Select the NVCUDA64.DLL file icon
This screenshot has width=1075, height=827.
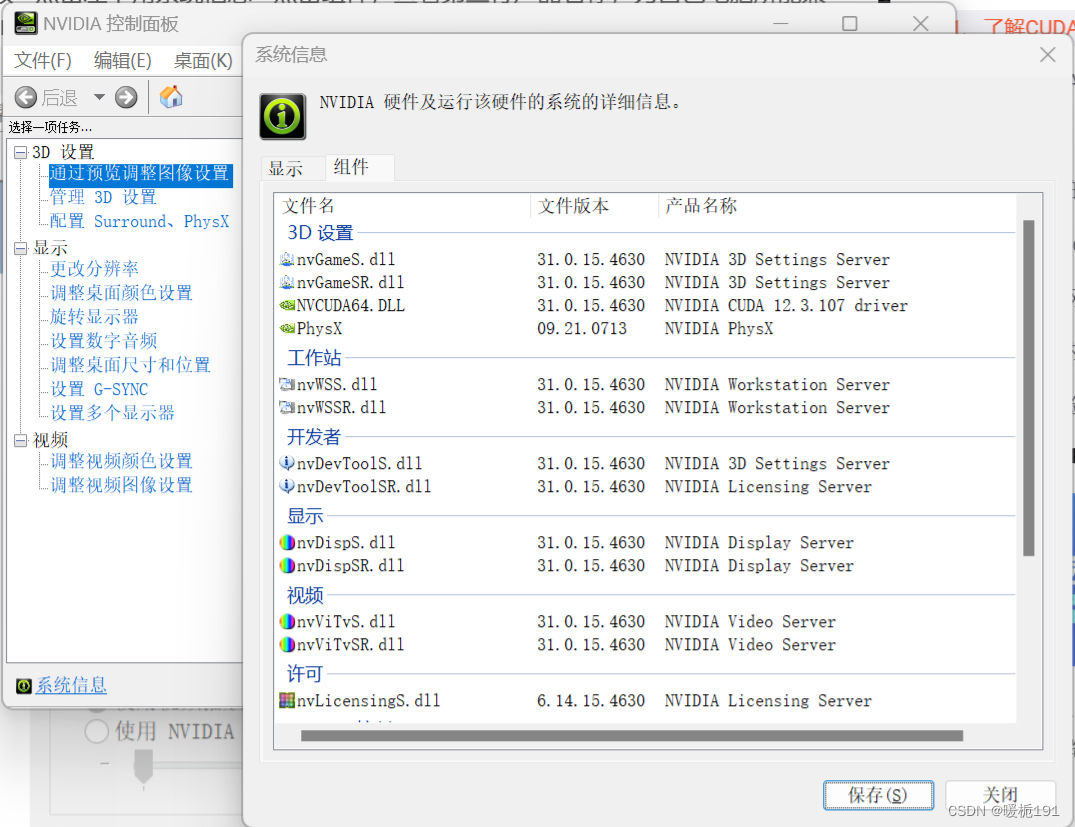click(x=287, y=305)
